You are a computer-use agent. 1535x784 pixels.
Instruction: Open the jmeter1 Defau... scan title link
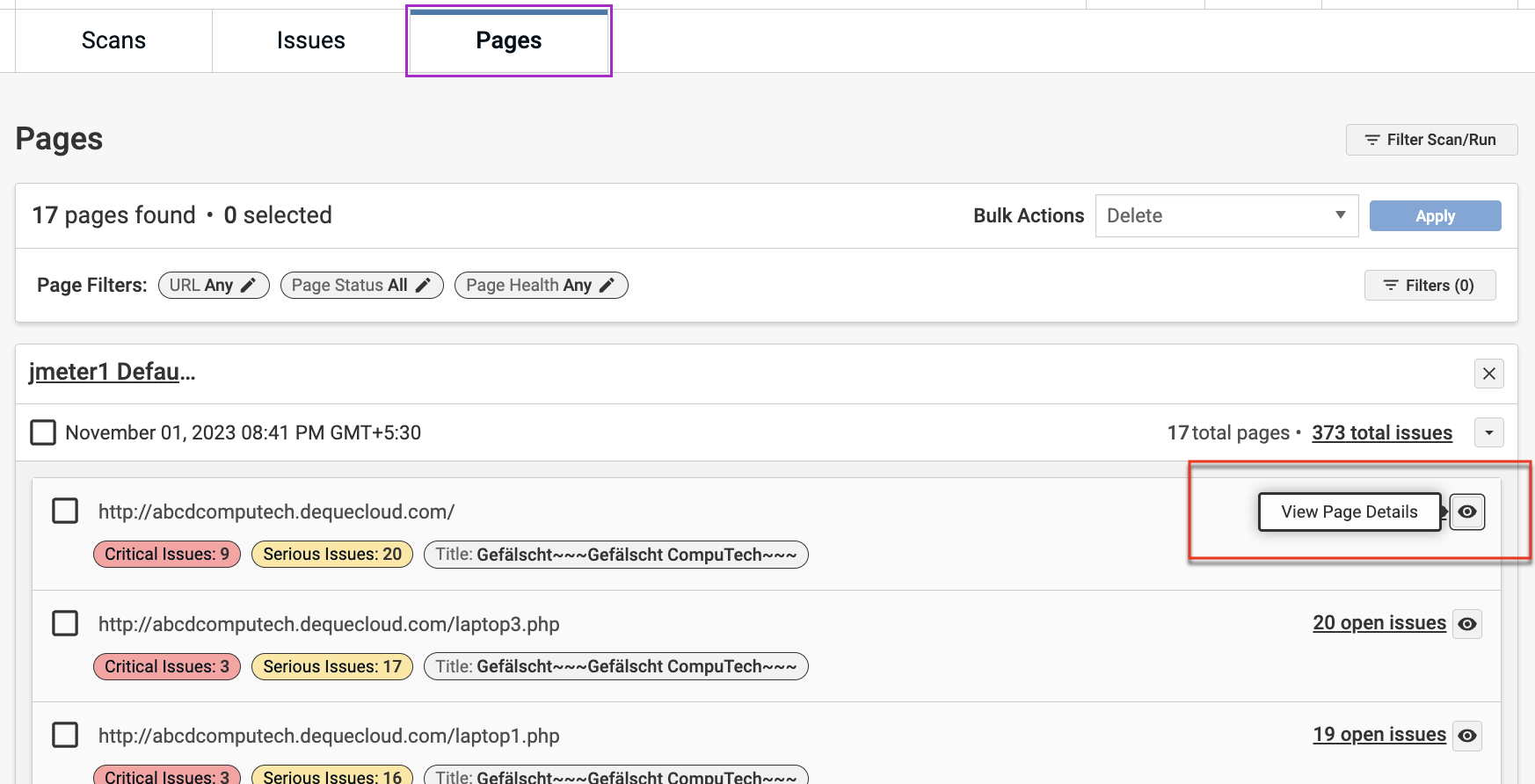coord(112,372)
